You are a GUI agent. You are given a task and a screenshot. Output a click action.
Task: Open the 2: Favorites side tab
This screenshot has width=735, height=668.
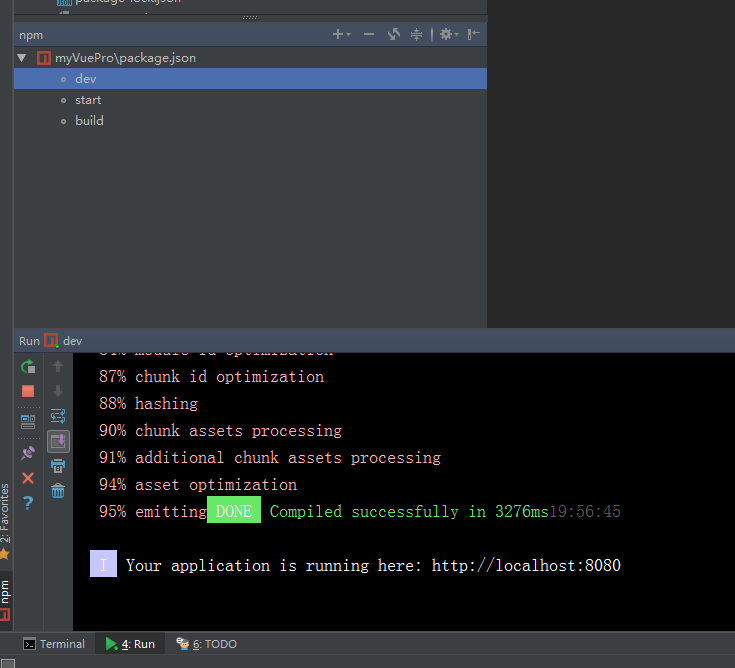(5, 521)
